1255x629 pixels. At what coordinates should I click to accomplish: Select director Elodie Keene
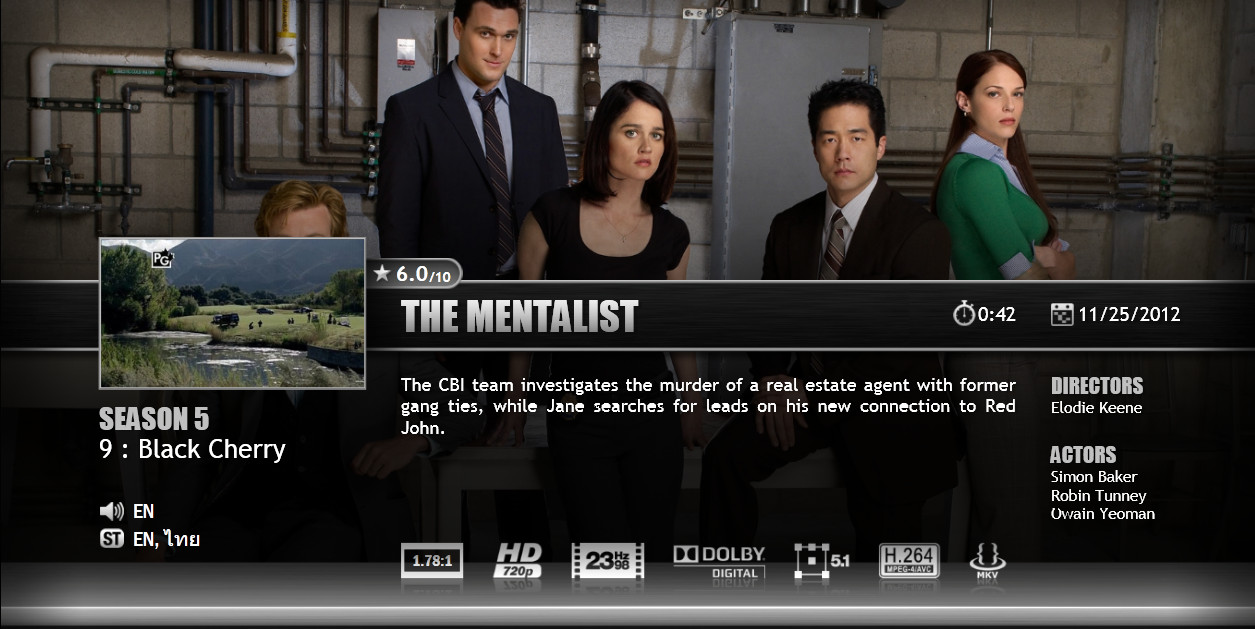point(1096,407)
